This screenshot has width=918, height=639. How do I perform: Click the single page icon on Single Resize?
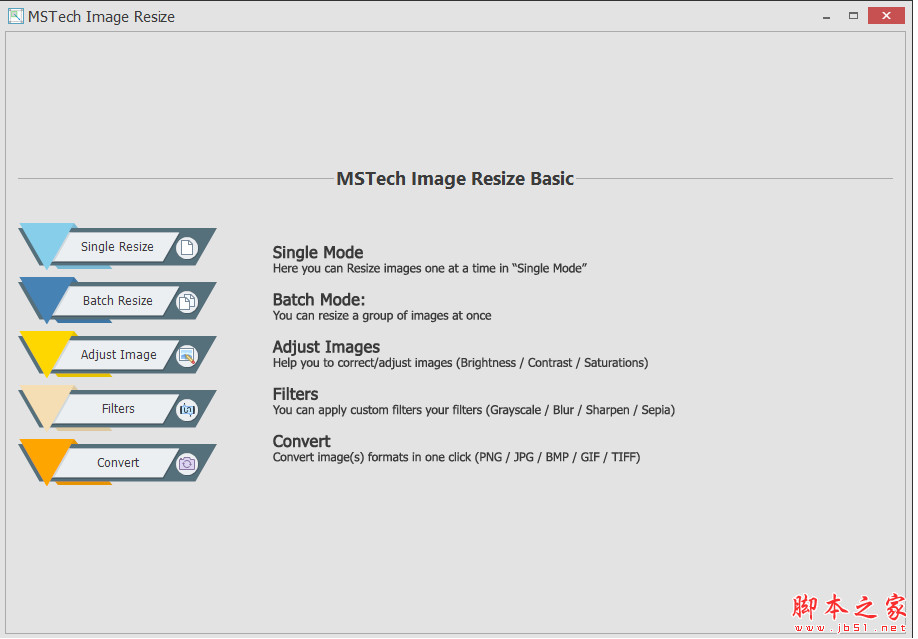(x=186, y=246)
